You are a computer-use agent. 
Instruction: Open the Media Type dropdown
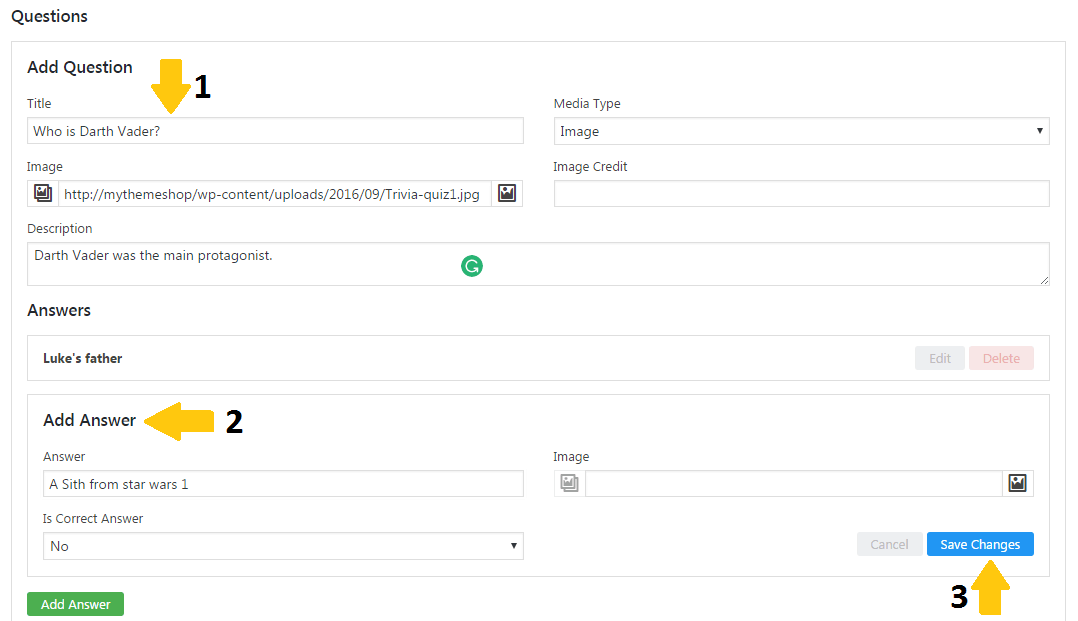(801, 131)
